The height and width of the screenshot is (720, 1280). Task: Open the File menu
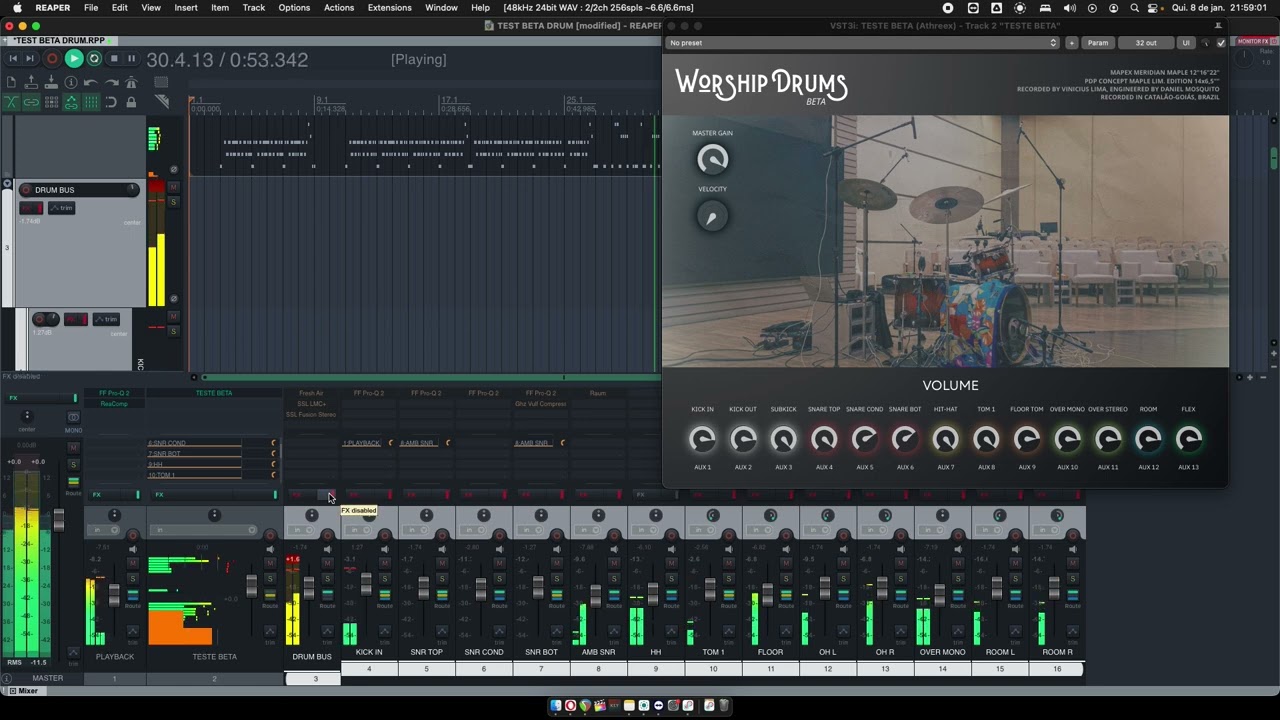click(x=91, y=8)
